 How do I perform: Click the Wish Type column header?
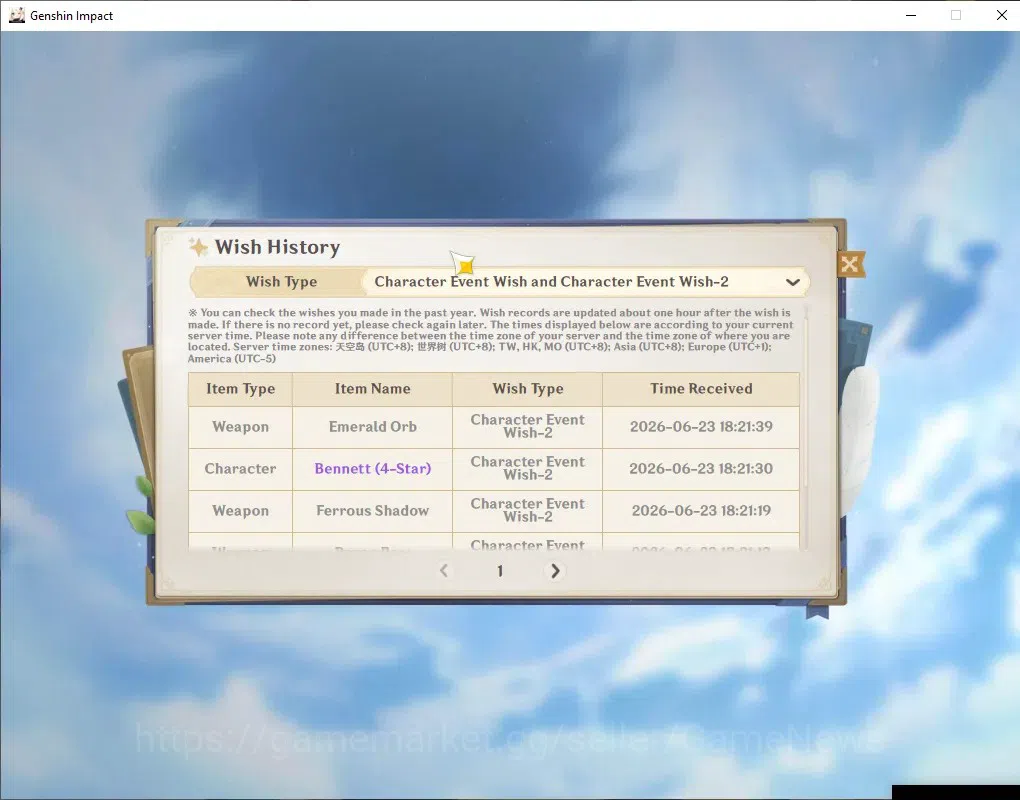pos(528,389)
